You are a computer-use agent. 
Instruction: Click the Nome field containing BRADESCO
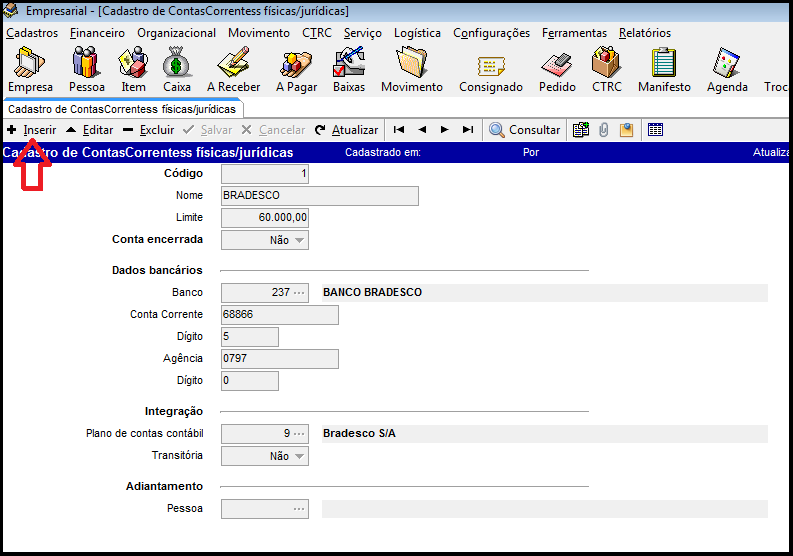(x=319, y=196)
